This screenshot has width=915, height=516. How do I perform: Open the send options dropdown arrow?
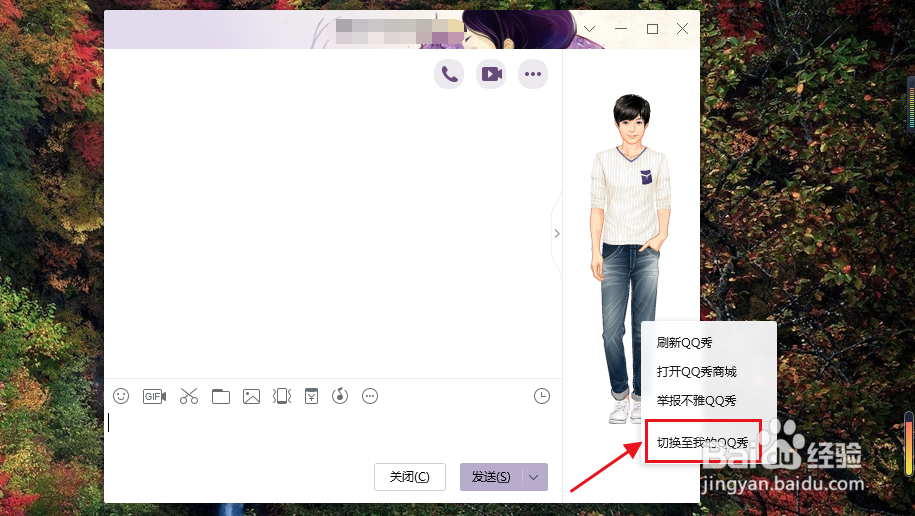click(x=533, y=477)
